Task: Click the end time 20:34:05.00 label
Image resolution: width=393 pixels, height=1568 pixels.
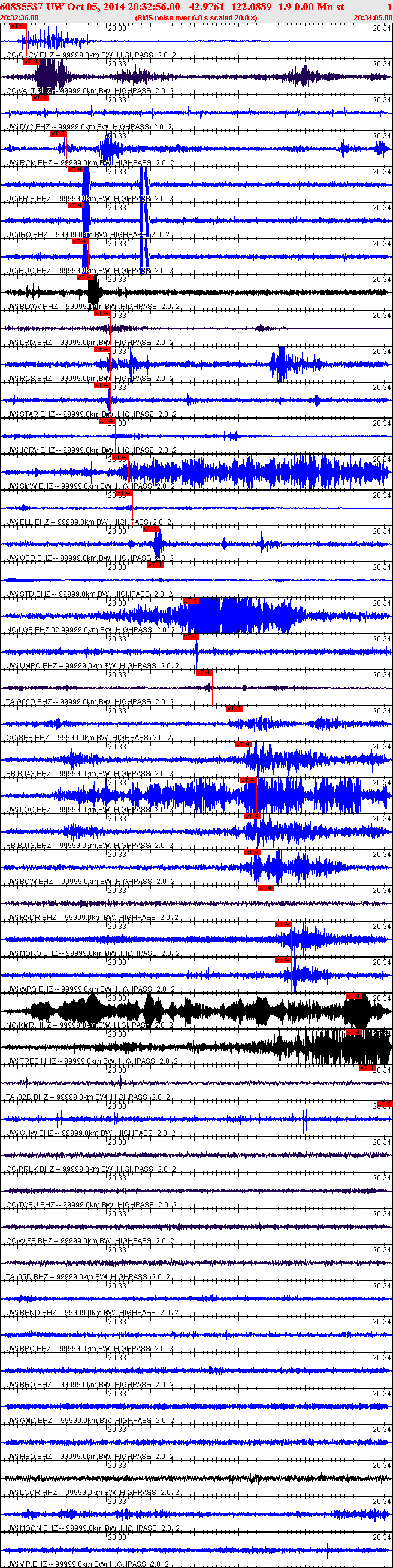Action: click(x=373, y=17)
